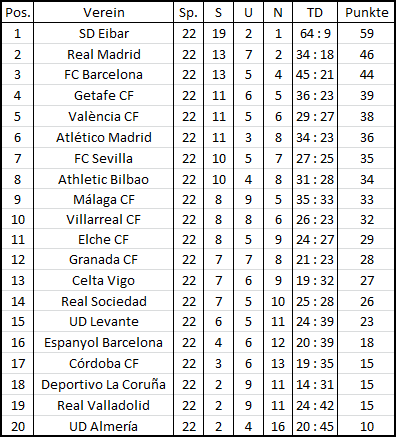Select the Málaga CF cell
Viewport: 396px width, 437px height.
pyautogui.click(x=104, y=199)
